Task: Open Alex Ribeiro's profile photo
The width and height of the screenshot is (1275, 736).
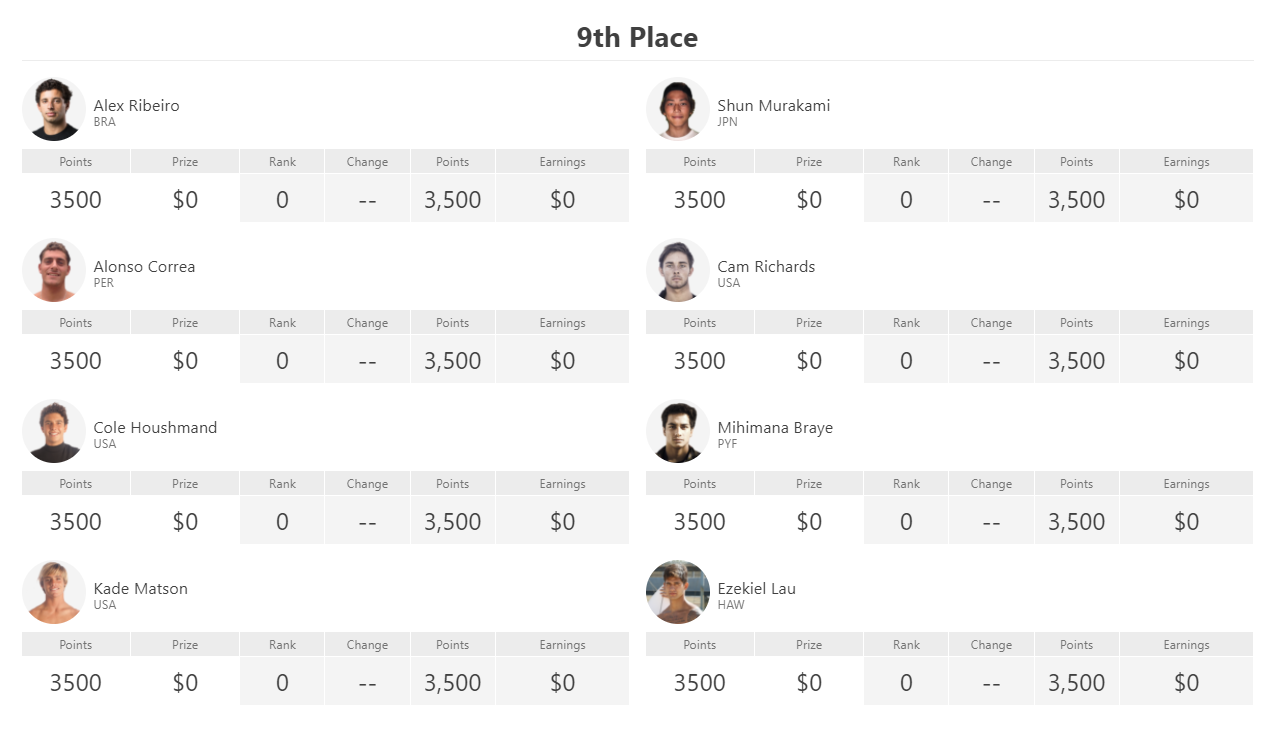Action: 54,109
